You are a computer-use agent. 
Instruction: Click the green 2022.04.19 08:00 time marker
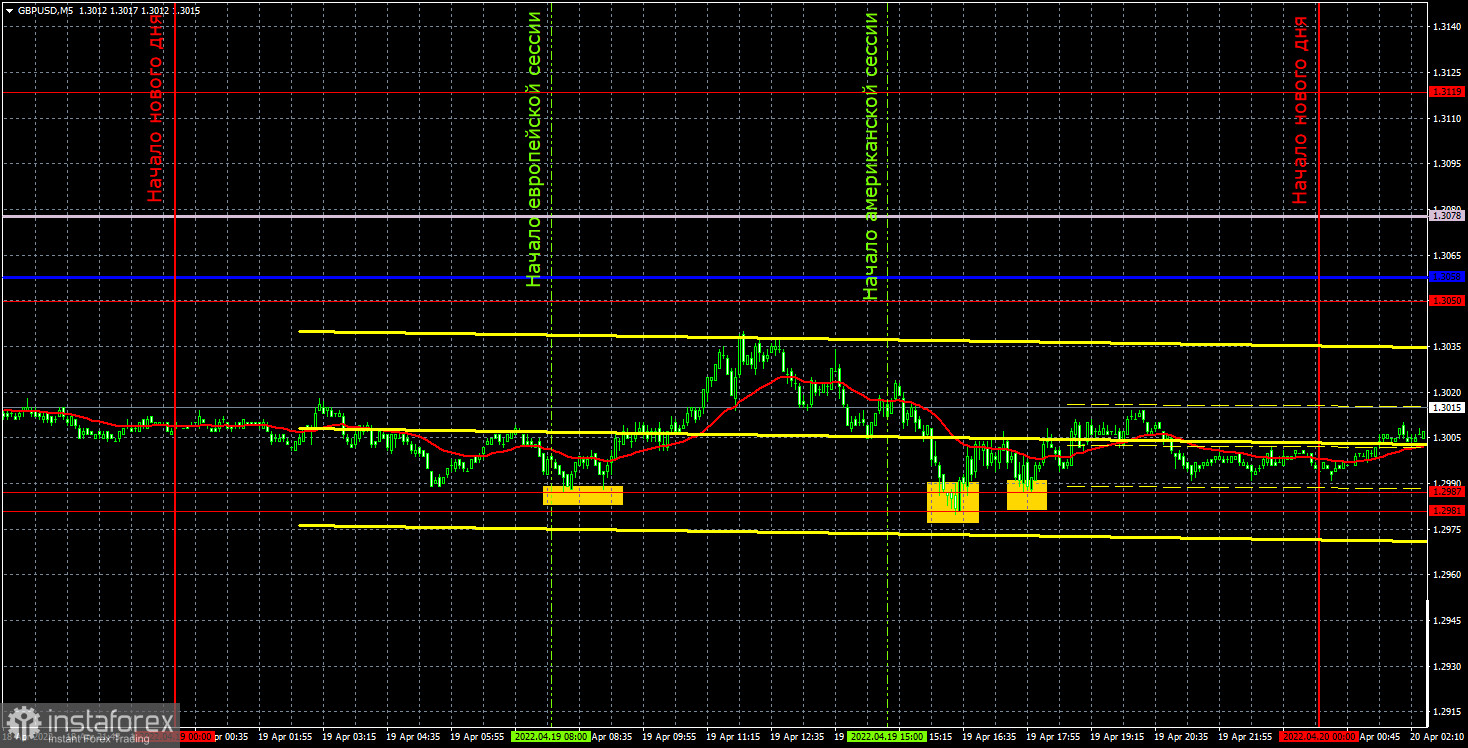(x=550, y=736)
